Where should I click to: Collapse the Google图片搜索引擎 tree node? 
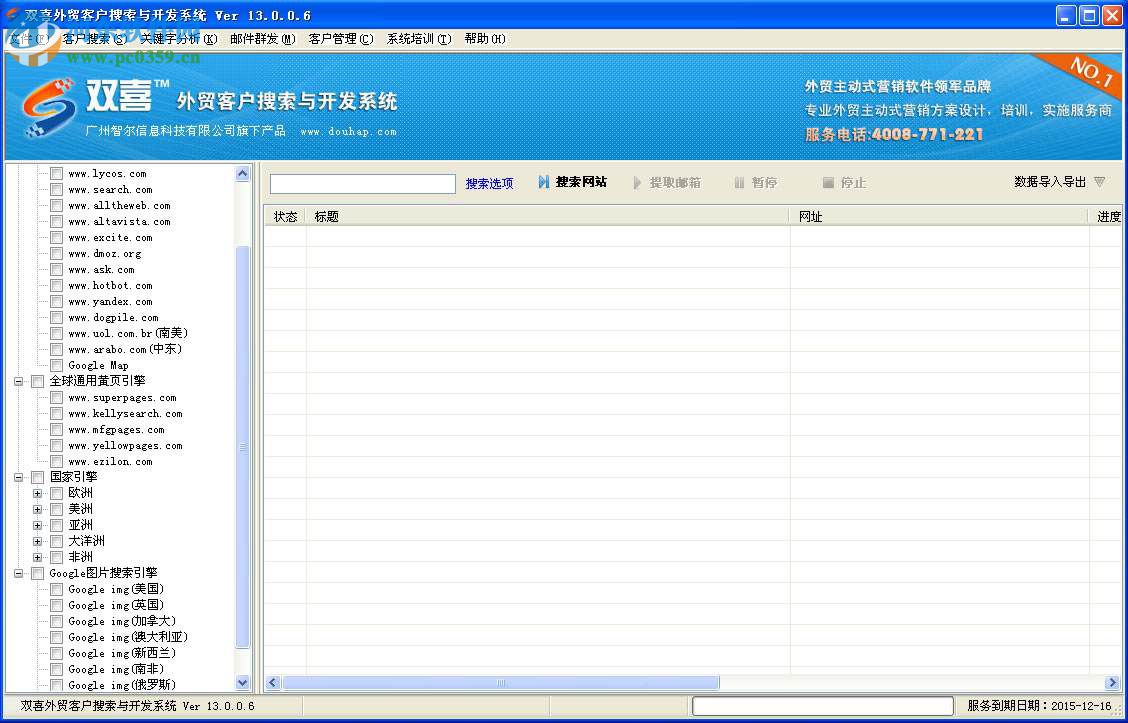[x=18, y=573]
